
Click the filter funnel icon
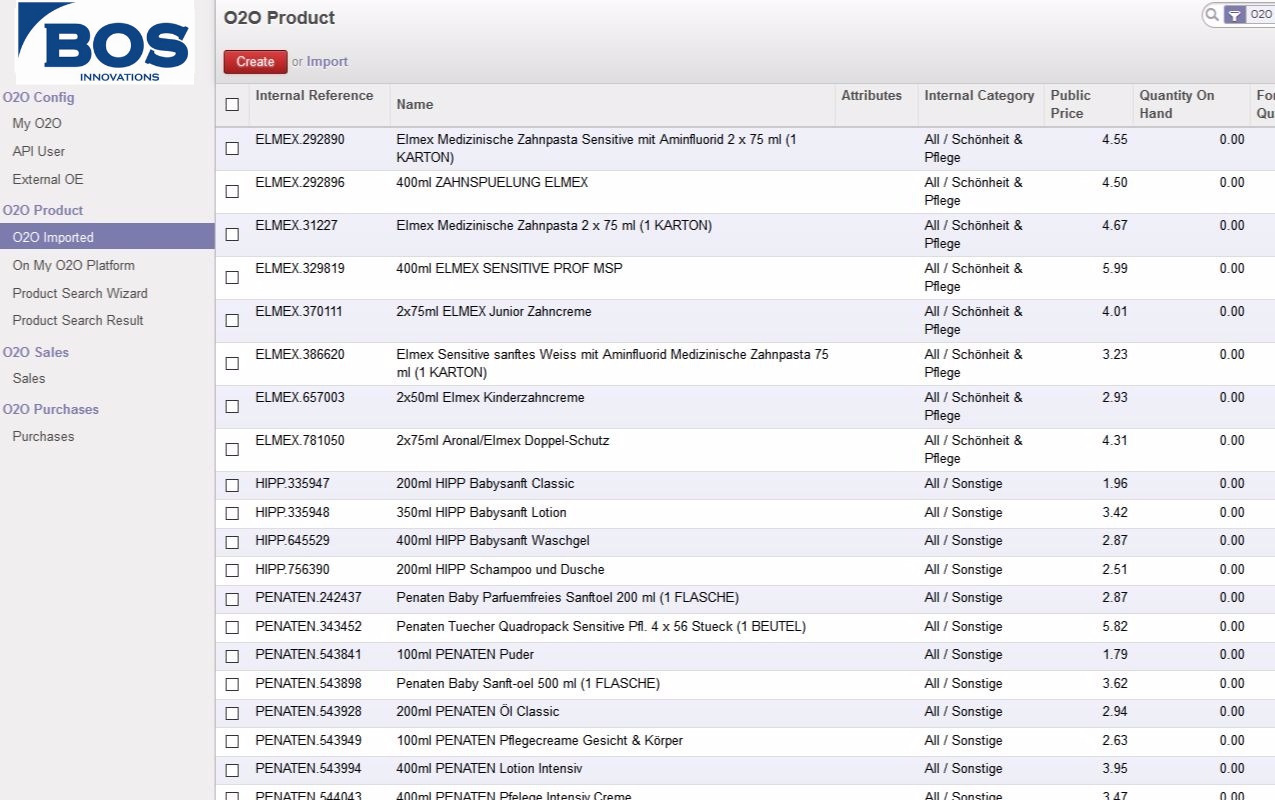click(1235, 15)
